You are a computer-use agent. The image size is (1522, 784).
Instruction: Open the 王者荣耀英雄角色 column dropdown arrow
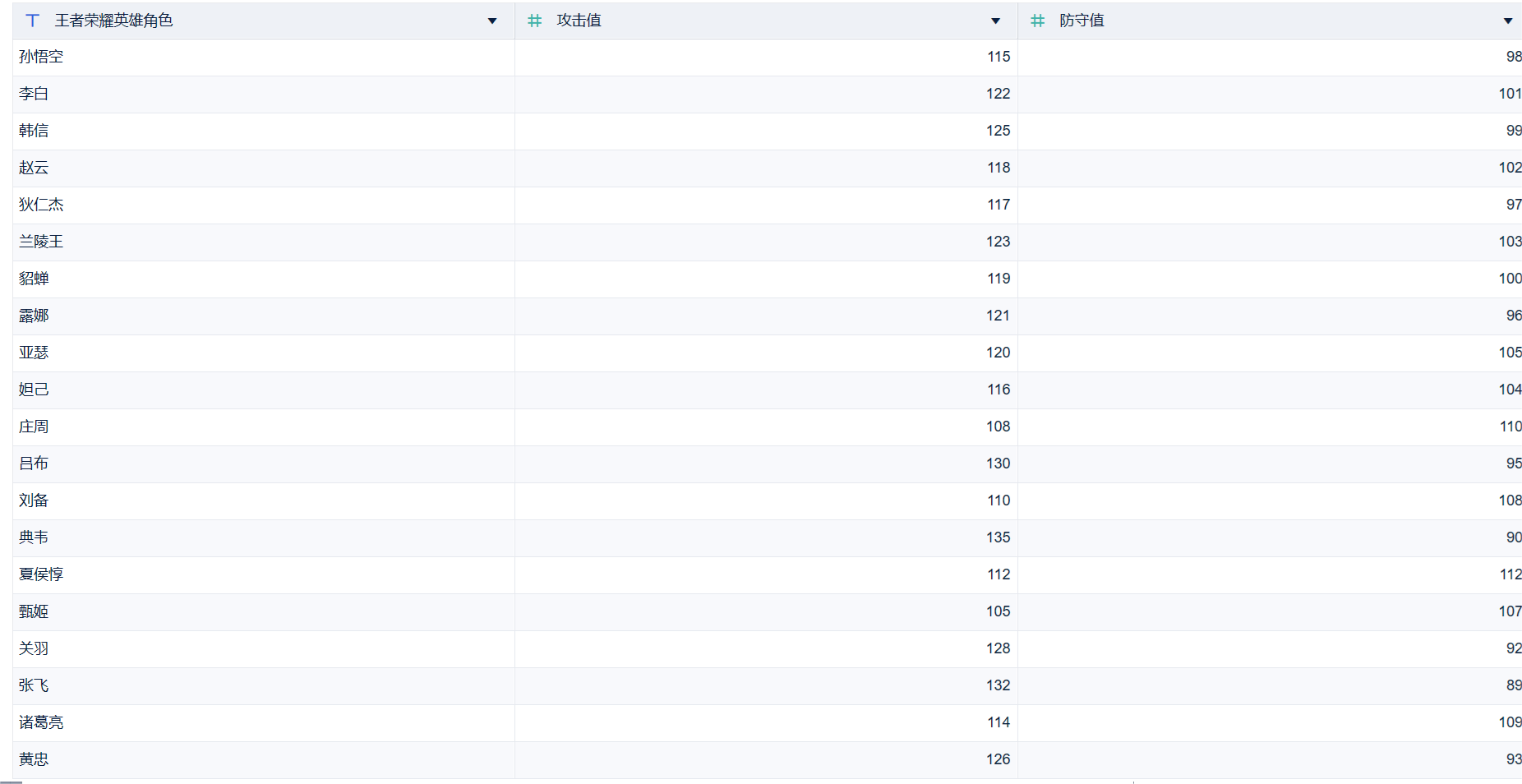(x=492, y=21)
